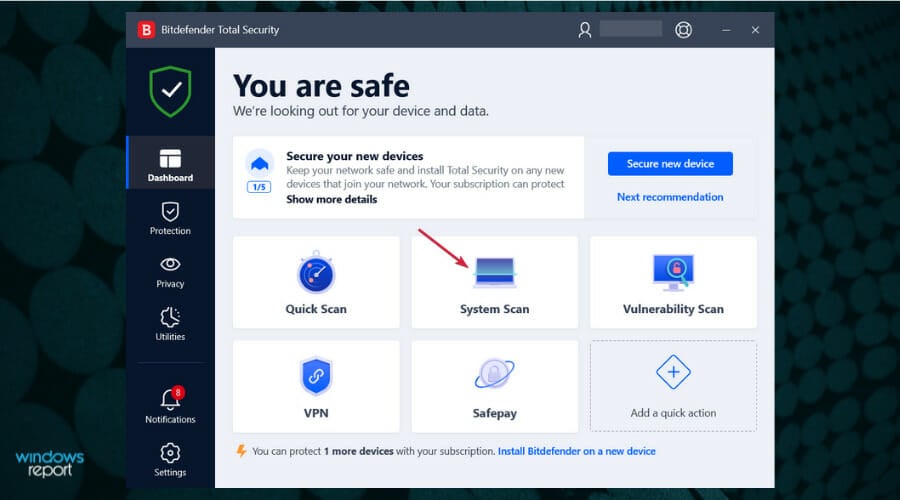Close the Bitdefender window

click(755, 30)
